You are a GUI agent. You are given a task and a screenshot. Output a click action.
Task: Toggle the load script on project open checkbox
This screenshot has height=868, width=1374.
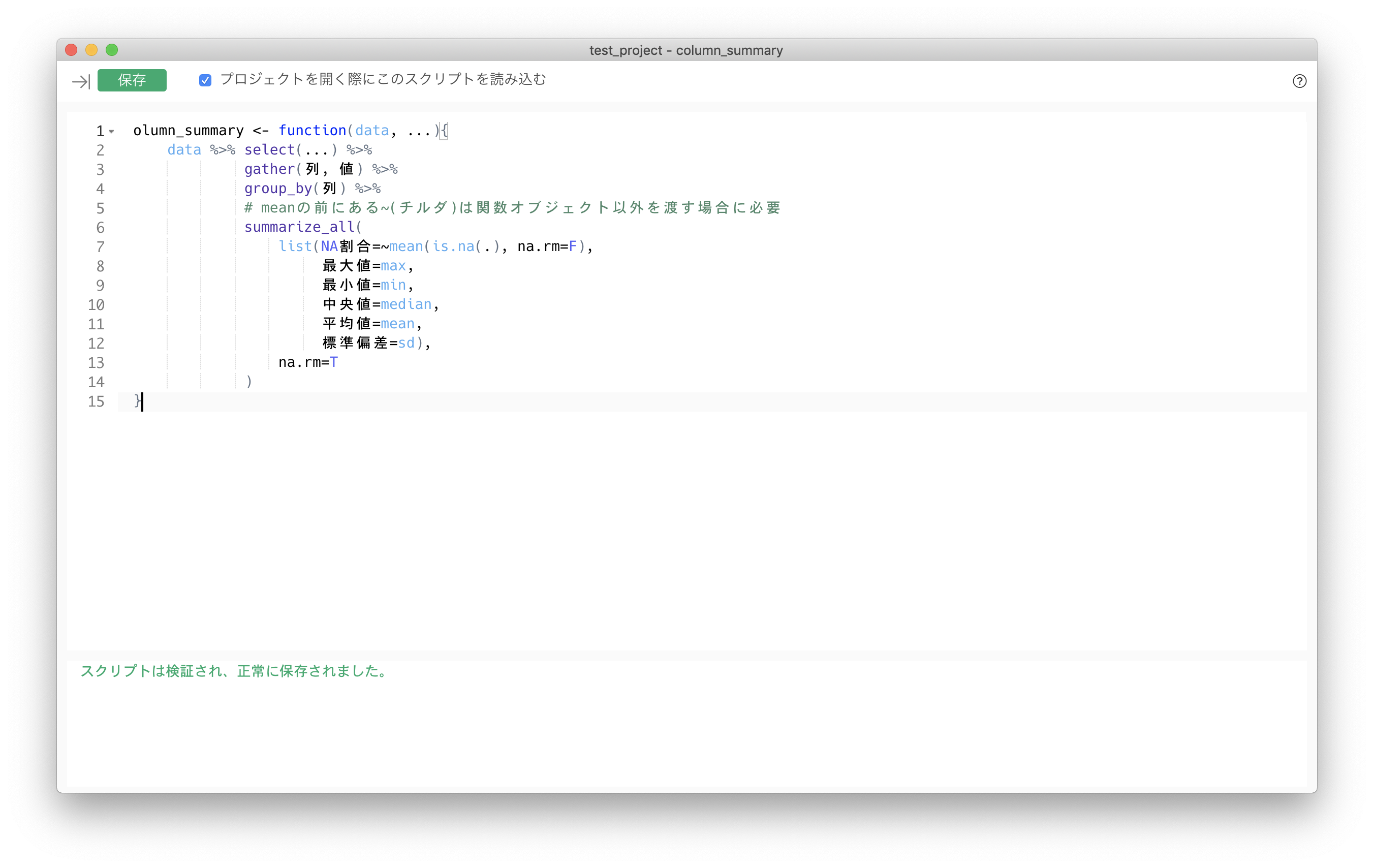pos(205,80)
